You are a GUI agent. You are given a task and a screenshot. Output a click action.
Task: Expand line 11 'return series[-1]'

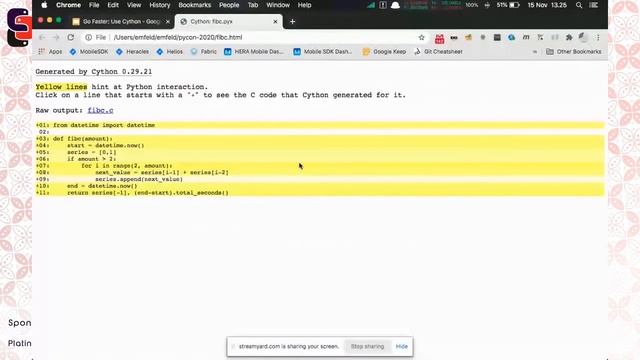(x=320, y=193)
